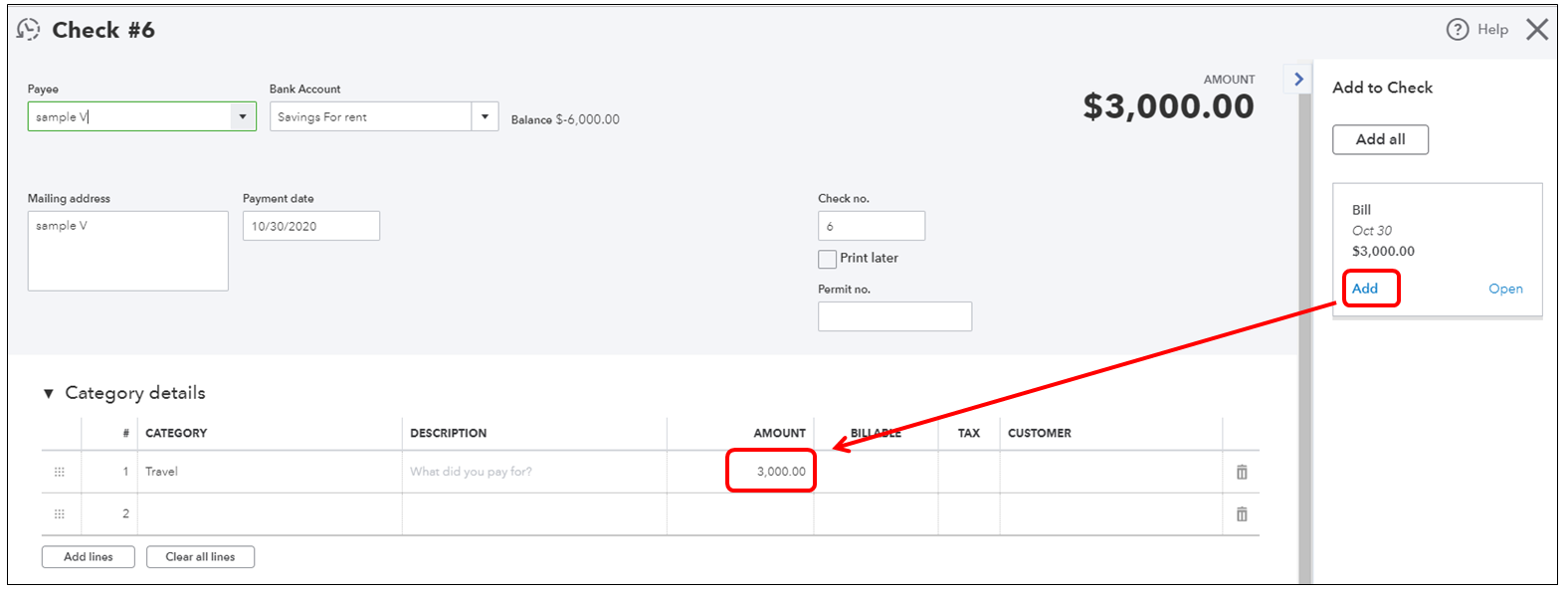Delete line 1 using trash icon
This screenshot has width=1568, height=594.
(x=1242, y=473)
